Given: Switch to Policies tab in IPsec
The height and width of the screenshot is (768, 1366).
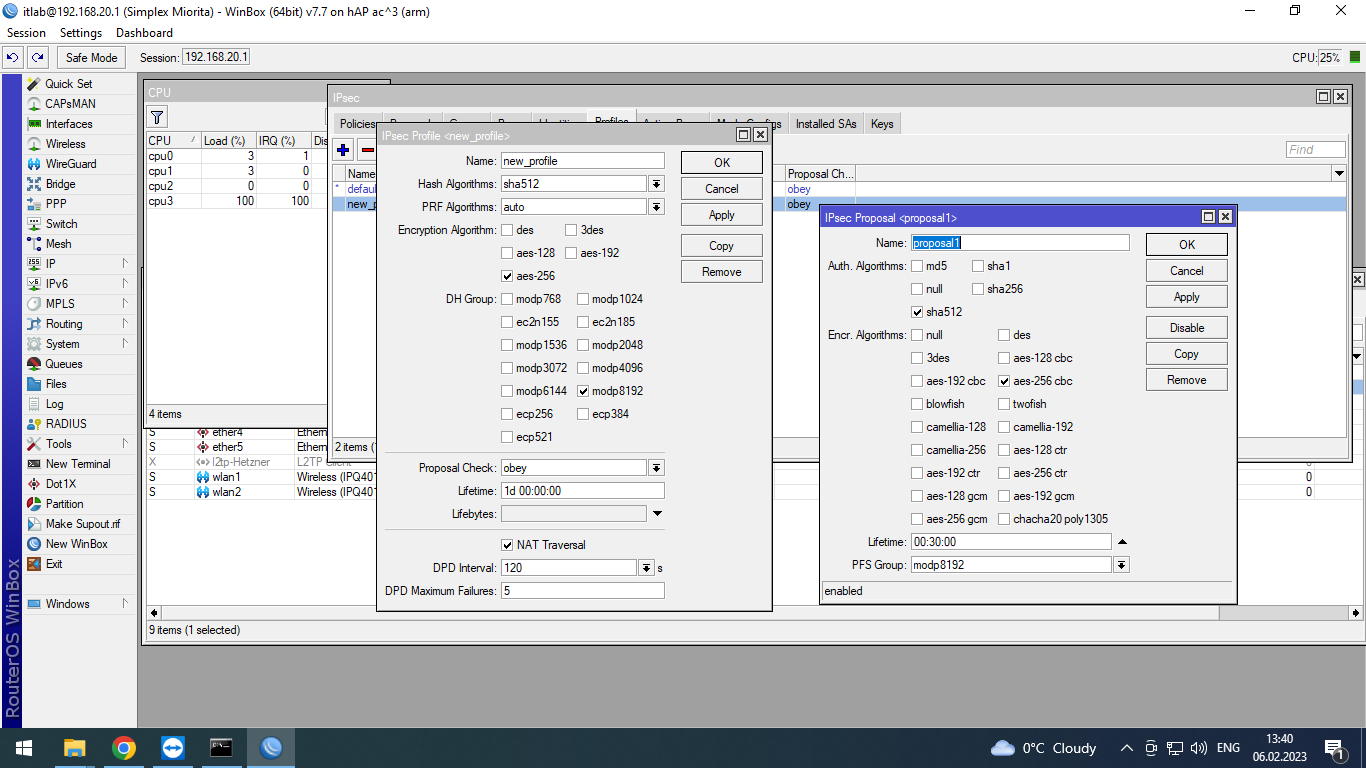Looking at the screenshot, I should point(358,124).
